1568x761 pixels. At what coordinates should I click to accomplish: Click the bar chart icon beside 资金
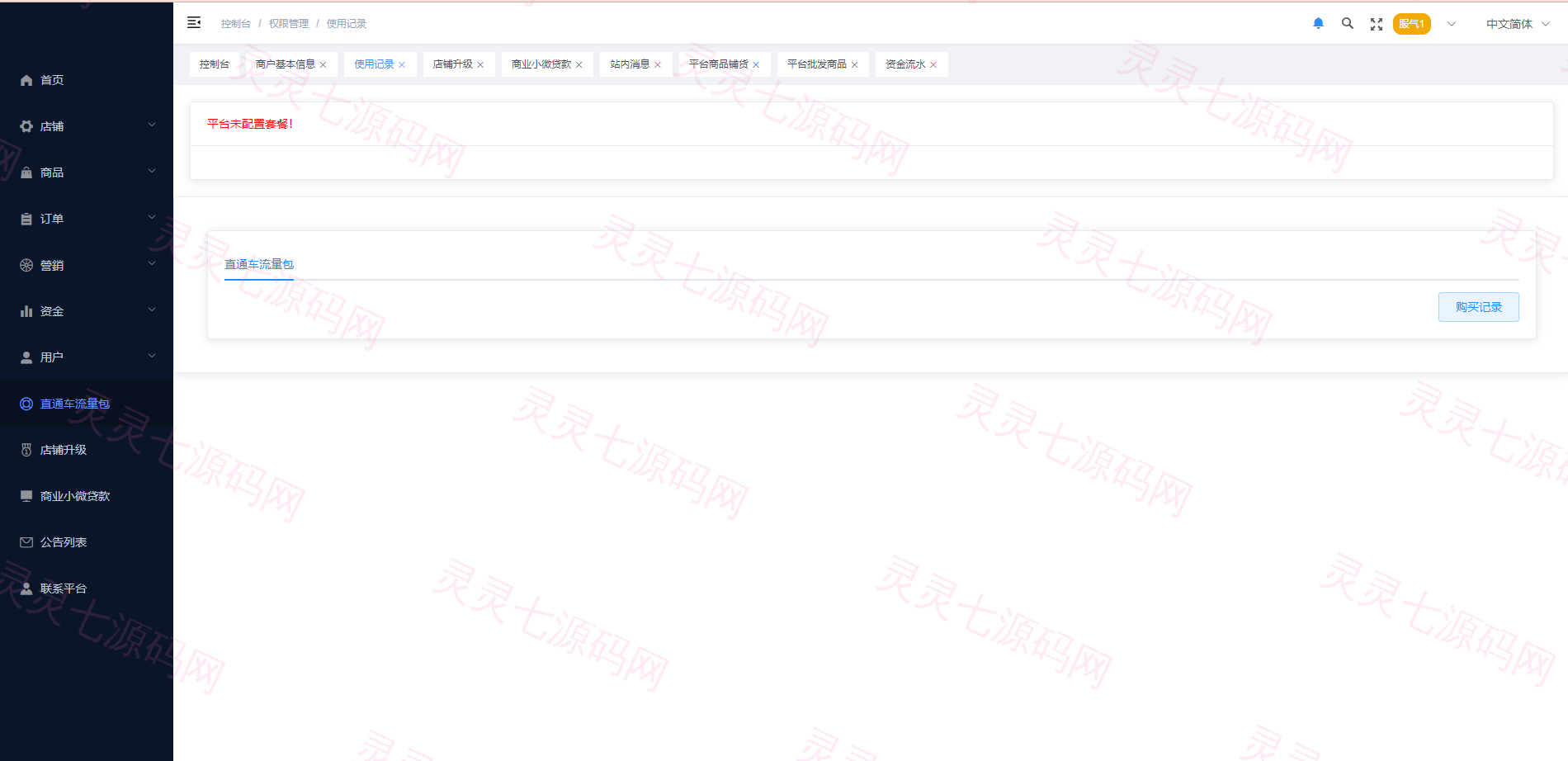(x=26, y=311)
